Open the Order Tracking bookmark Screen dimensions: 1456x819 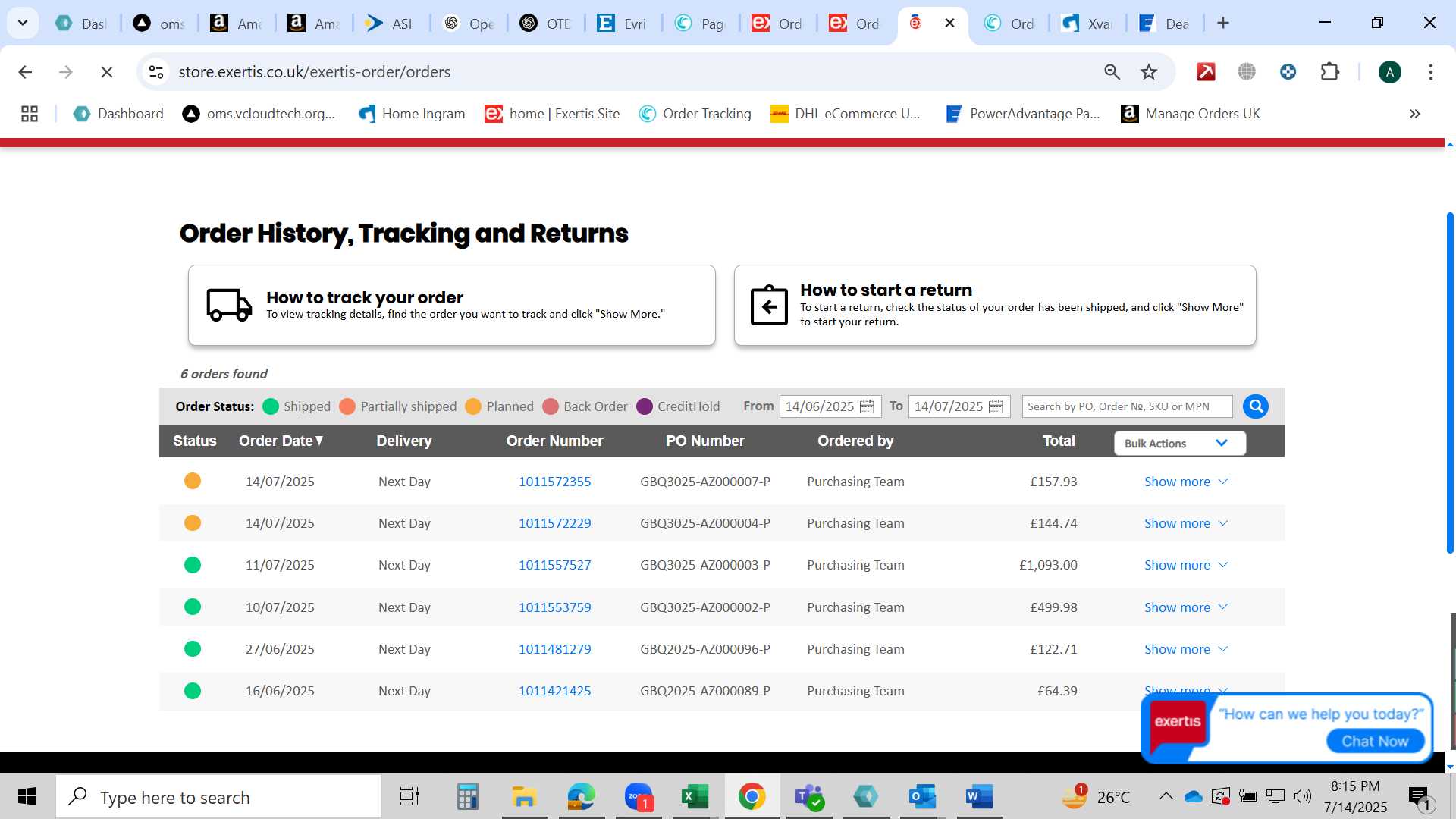pos(695,114)
